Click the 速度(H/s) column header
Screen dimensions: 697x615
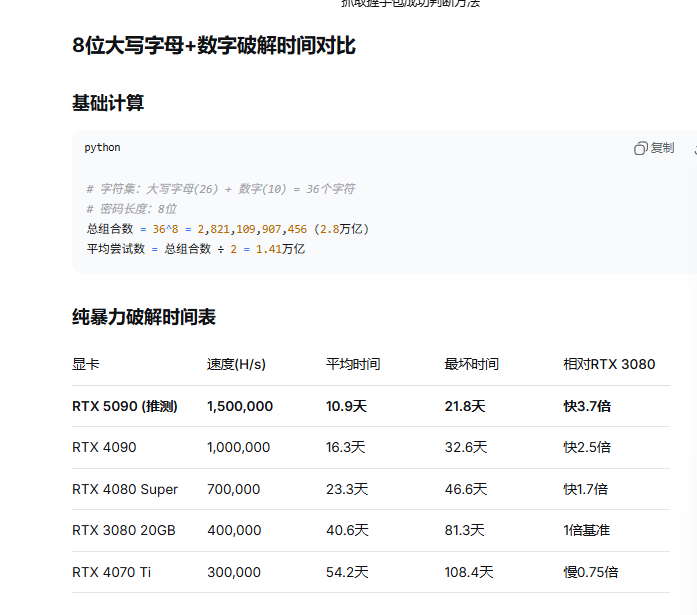[x=236, y=364]
